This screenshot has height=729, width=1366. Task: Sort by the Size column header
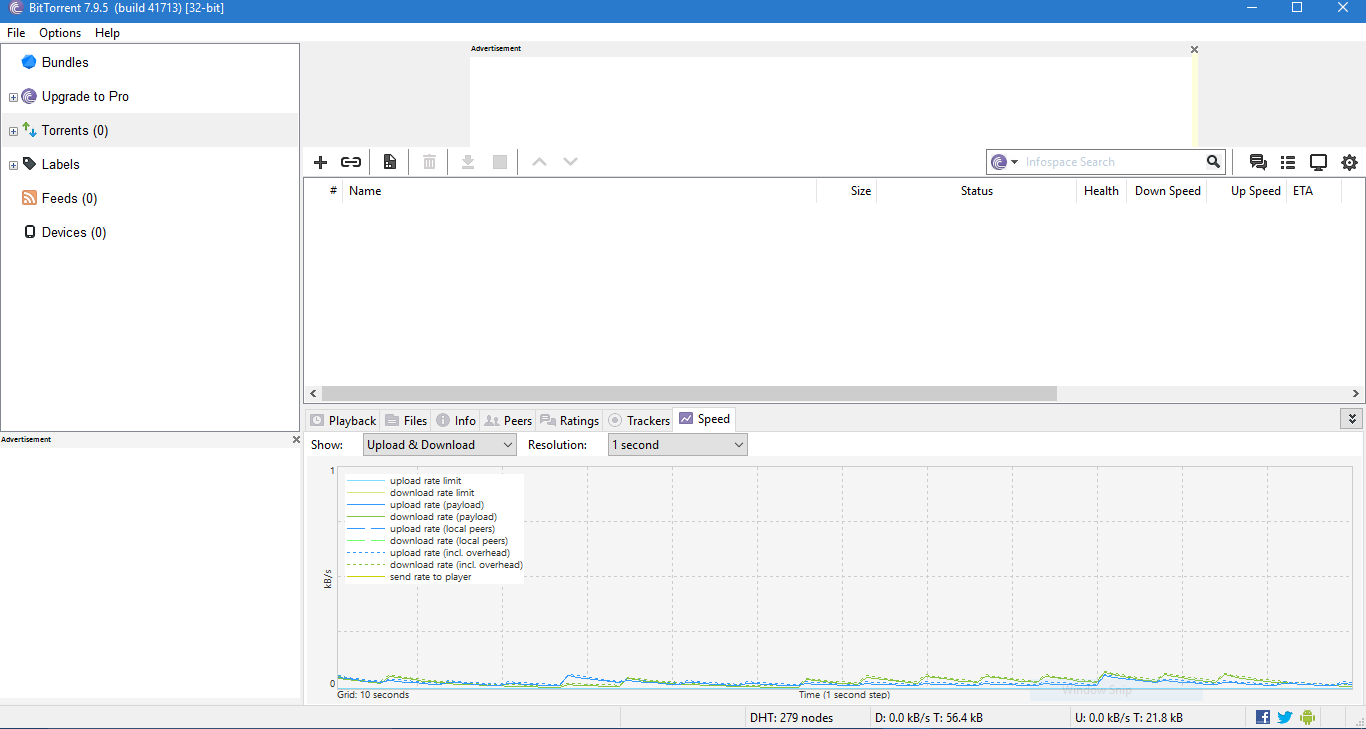click(x=846, y=190)
